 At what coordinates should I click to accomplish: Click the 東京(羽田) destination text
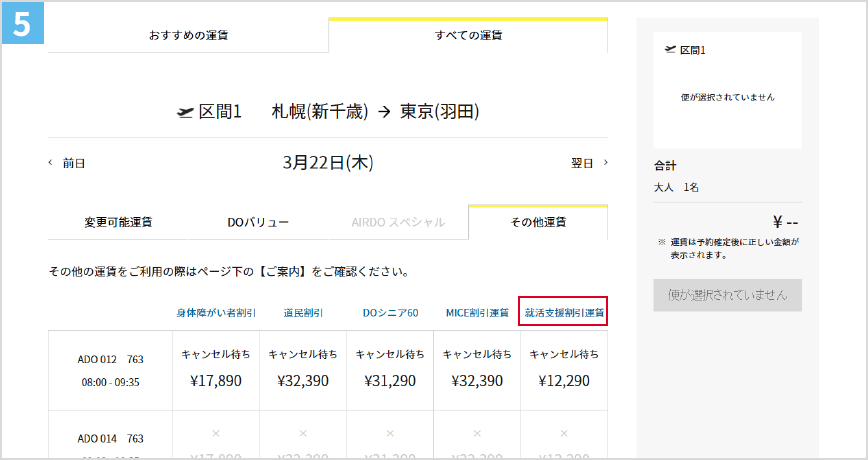440,112
